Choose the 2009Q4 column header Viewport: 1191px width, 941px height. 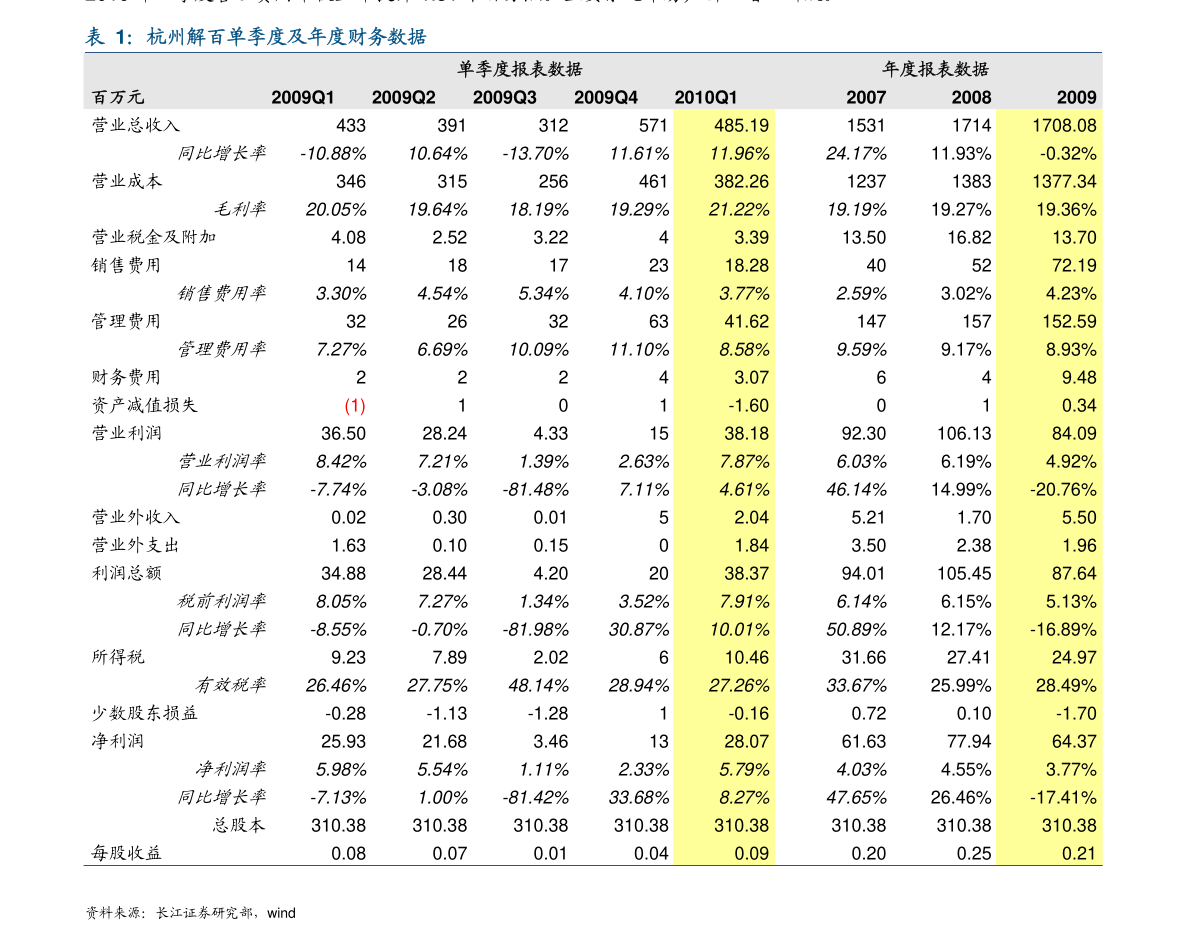click(605, 97)
